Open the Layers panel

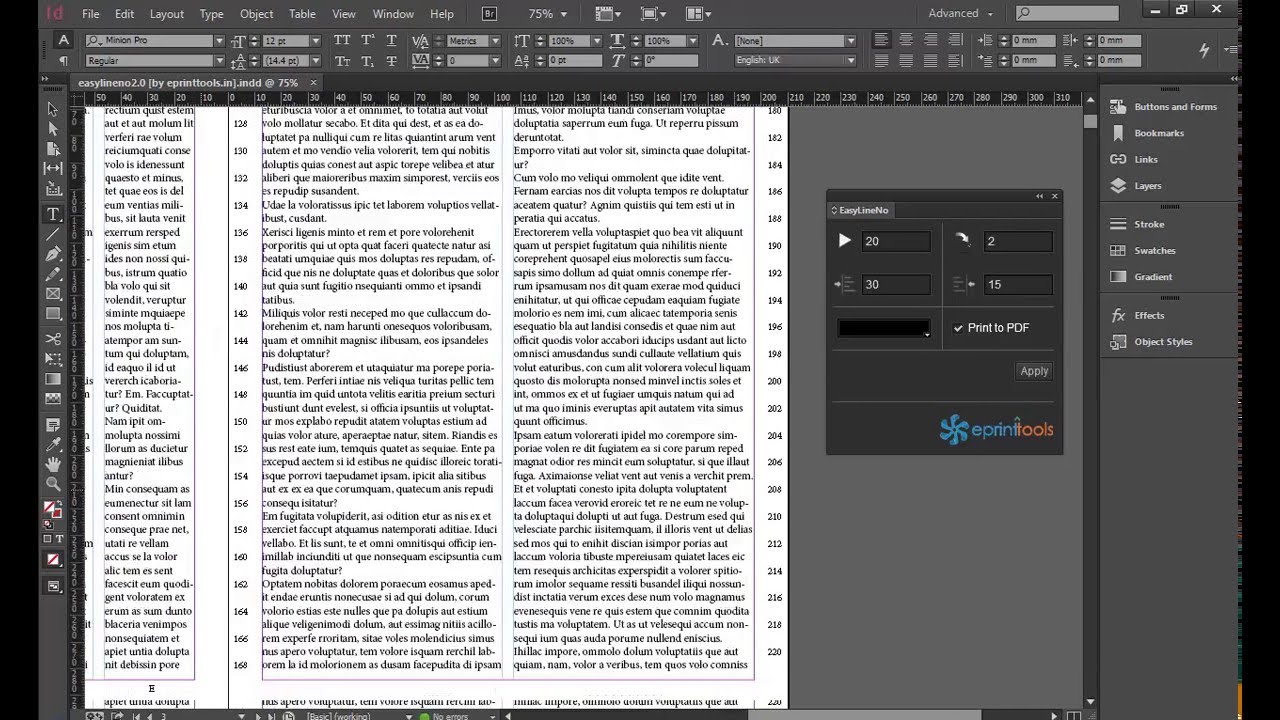pos(1137,186)
